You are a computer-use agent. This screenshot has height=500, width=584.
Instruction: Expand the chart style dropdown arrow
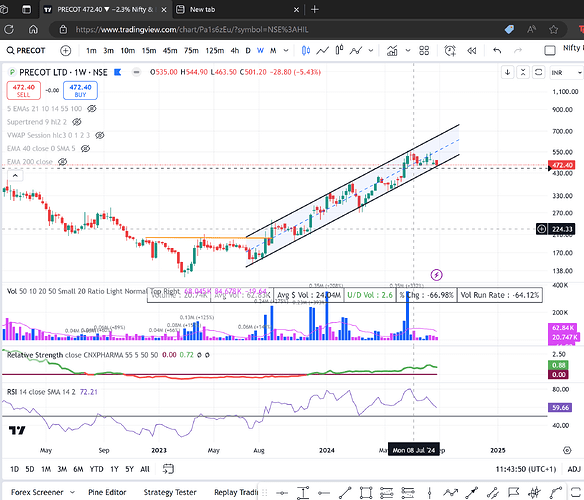[371, 50]
